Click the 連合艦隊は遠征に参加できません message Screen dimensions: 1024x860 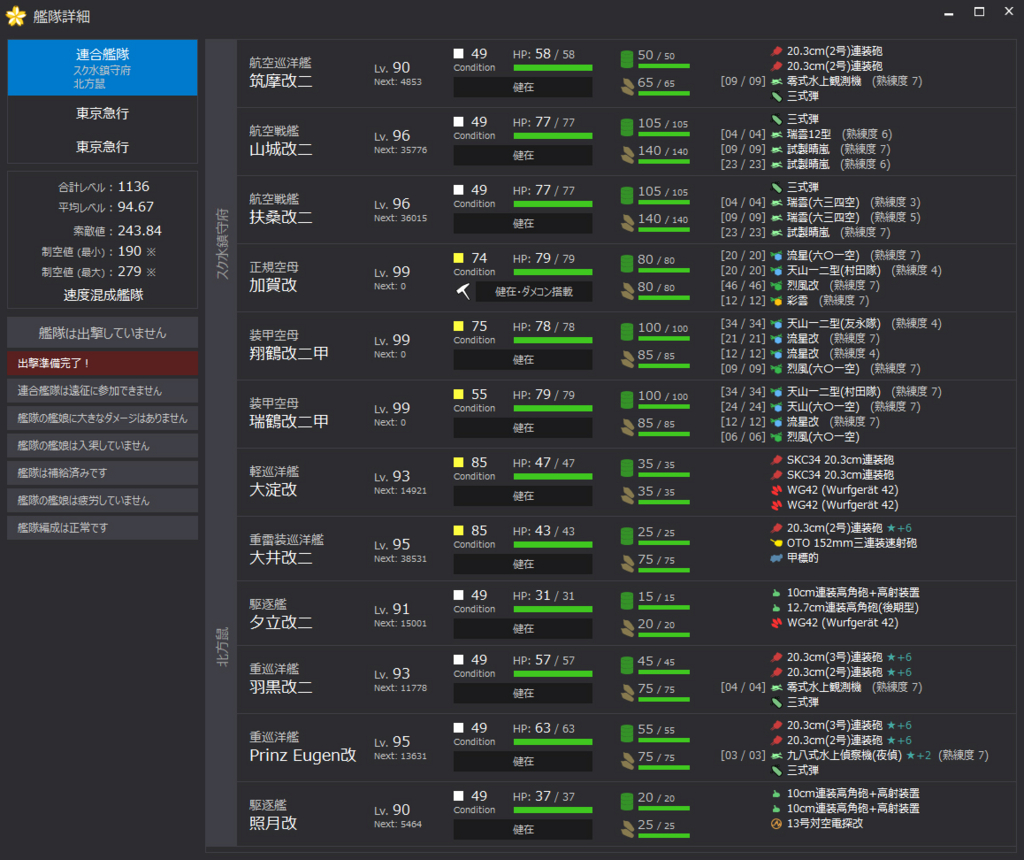pos(103,390)
